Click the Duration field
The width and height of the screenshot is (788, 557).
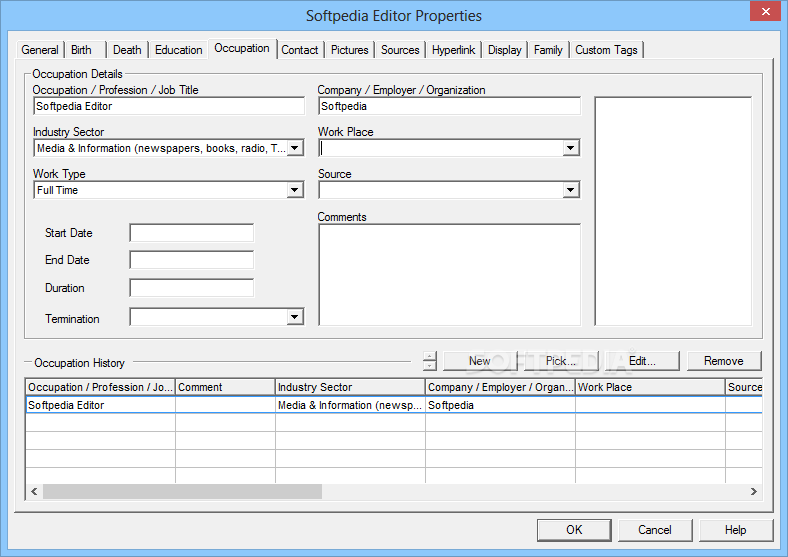pyautogui.click(x=191, y=288)
